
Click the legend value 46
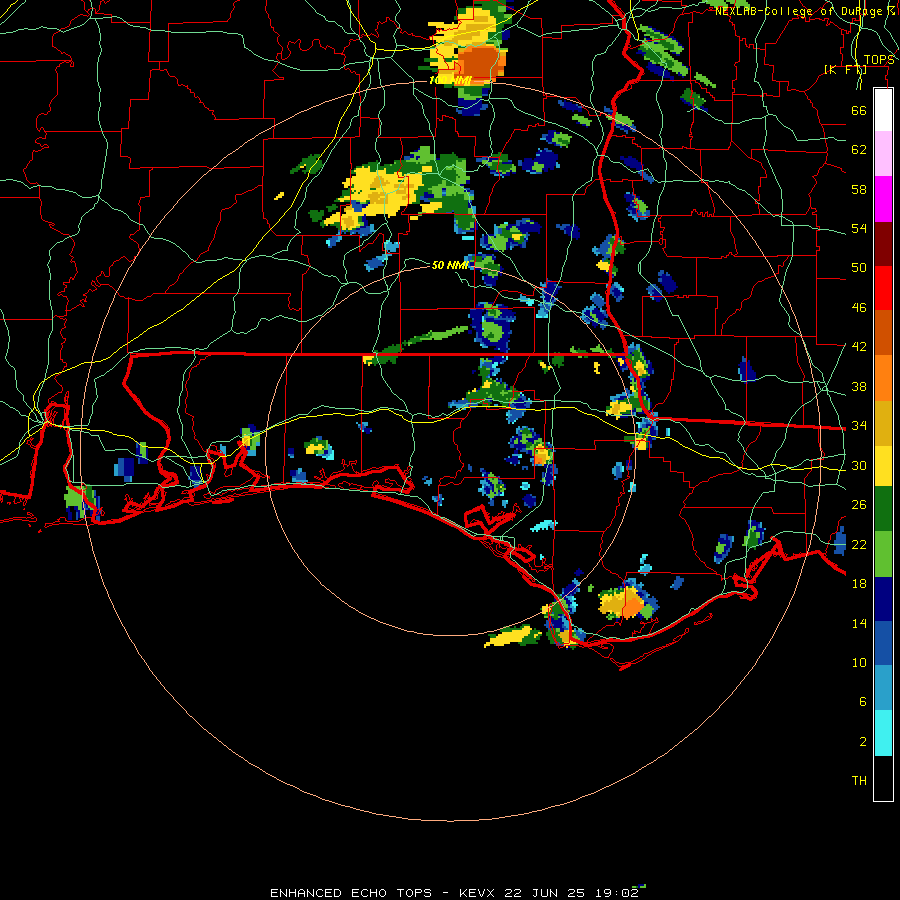[859, 308]
